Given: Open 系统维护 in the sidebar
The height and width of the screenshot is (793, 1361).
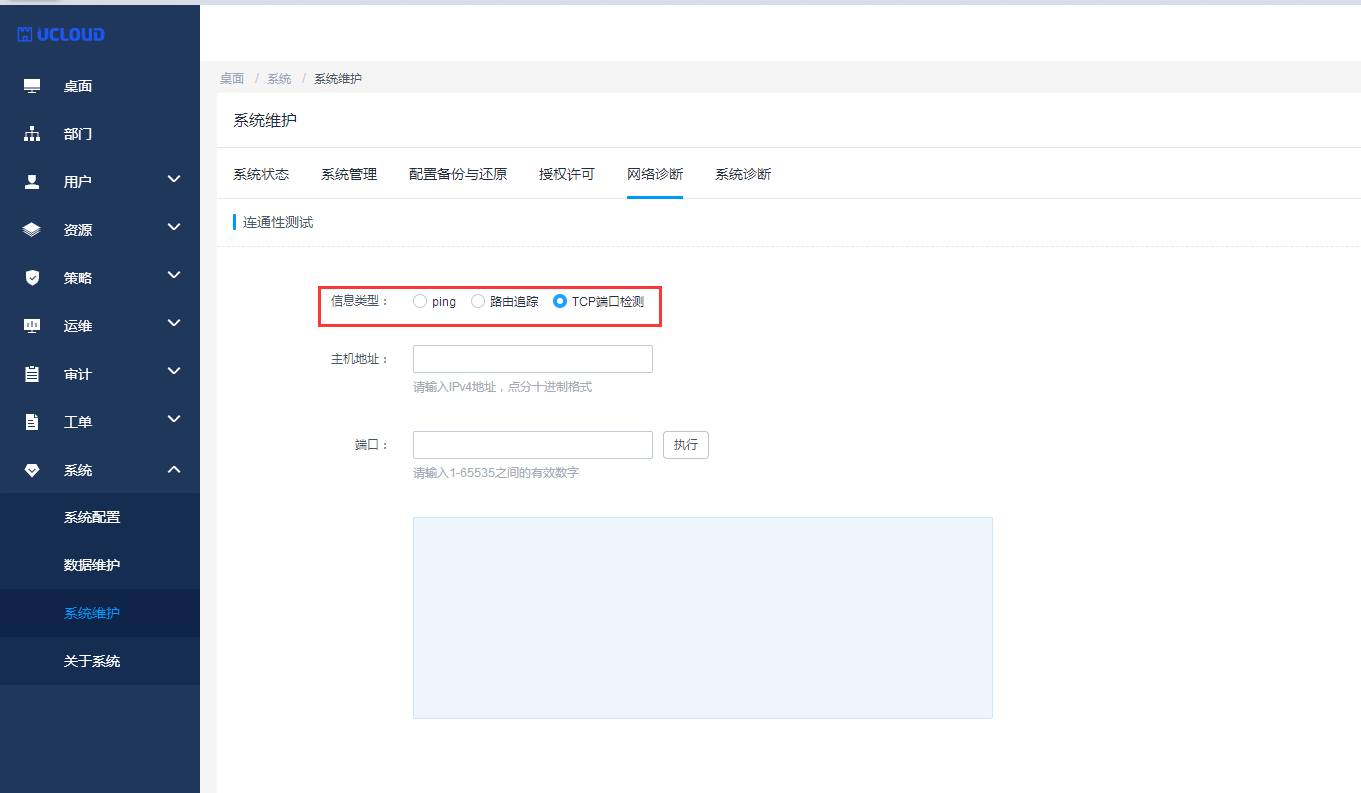Looking at the screenshot, I should [x=92, y=613].
